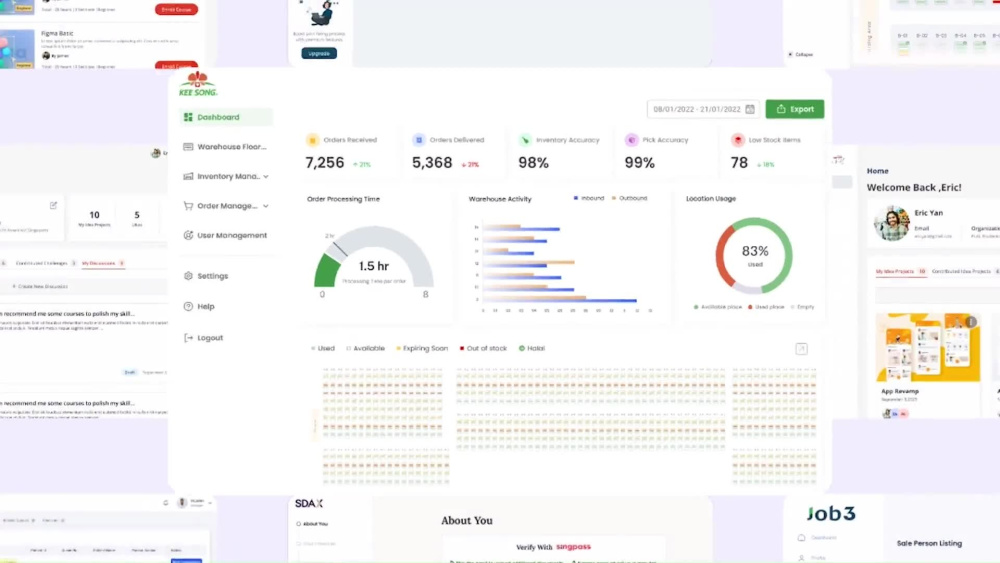This screenshot has height=563, width=1000.
Task: Toggle the Expiring Soon legend
Action: click(x=422, y=349)
